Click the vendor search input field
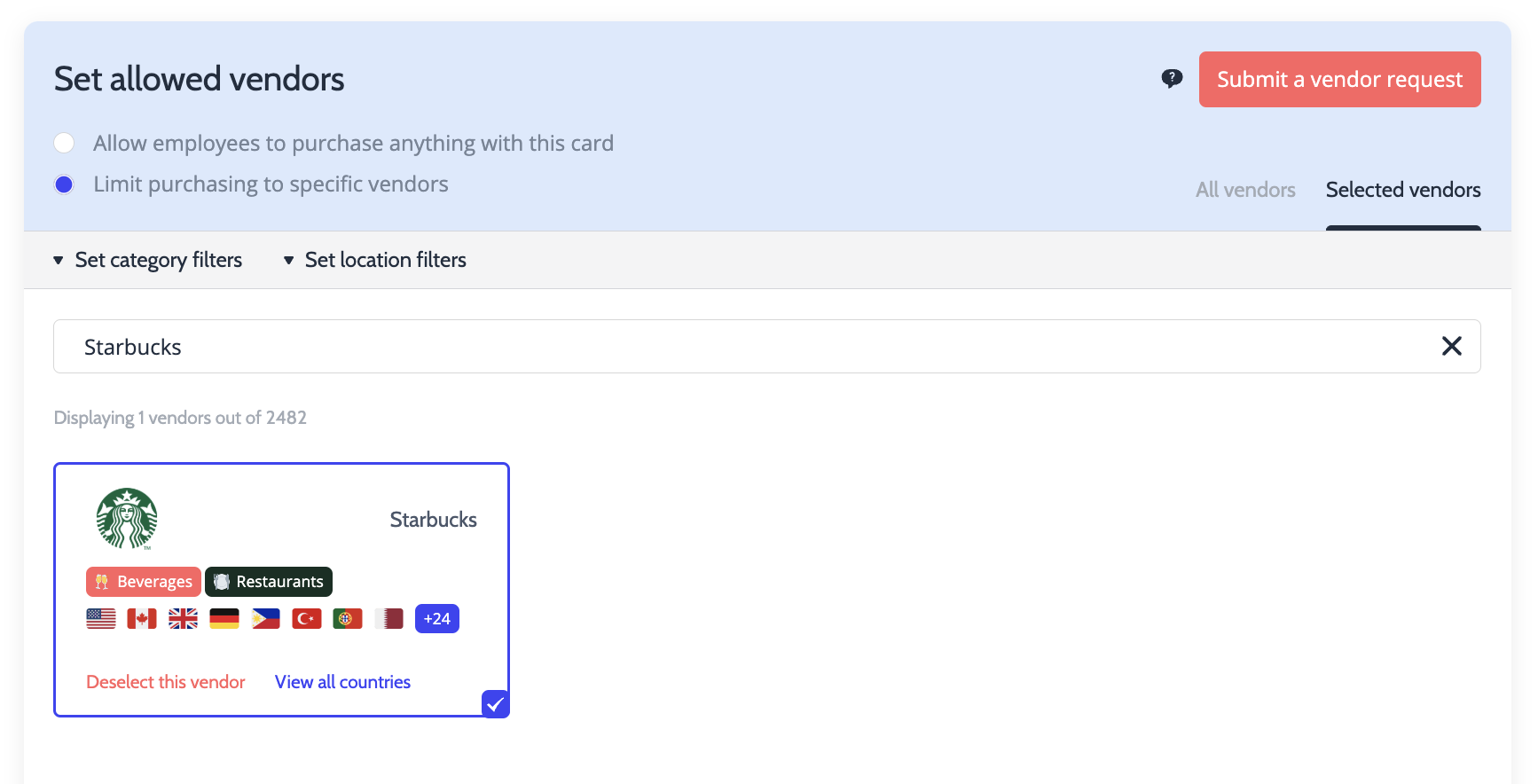The height and width of the screenshot is (784, 1538). coord(767,347)
